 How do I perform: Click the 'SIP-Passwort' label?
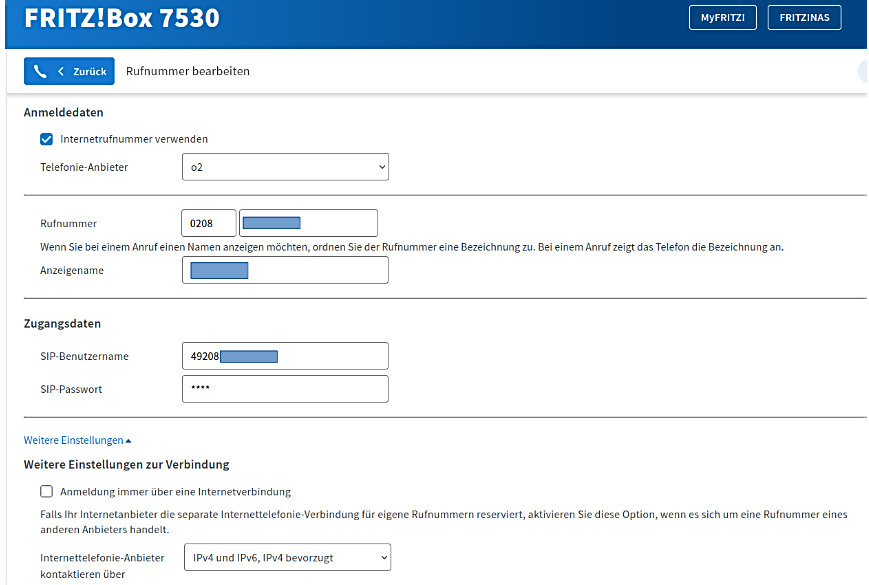click(x=71, y=389)
